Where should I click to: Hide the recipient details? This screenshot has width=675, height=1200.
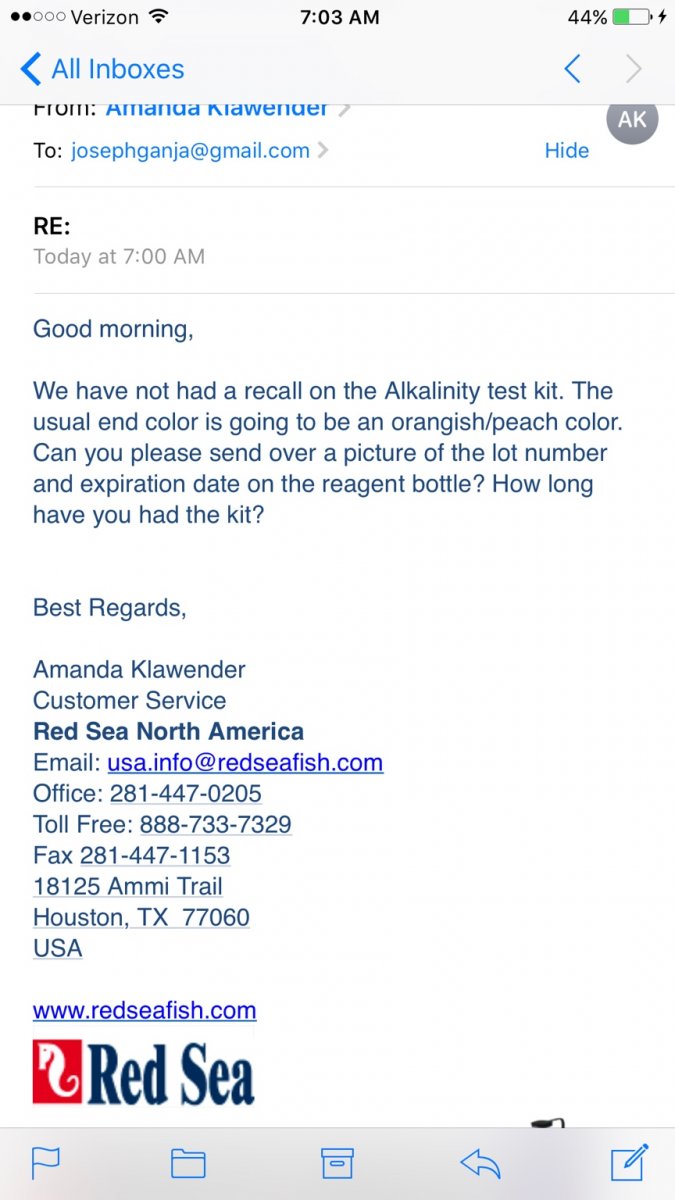coord(567,151)
